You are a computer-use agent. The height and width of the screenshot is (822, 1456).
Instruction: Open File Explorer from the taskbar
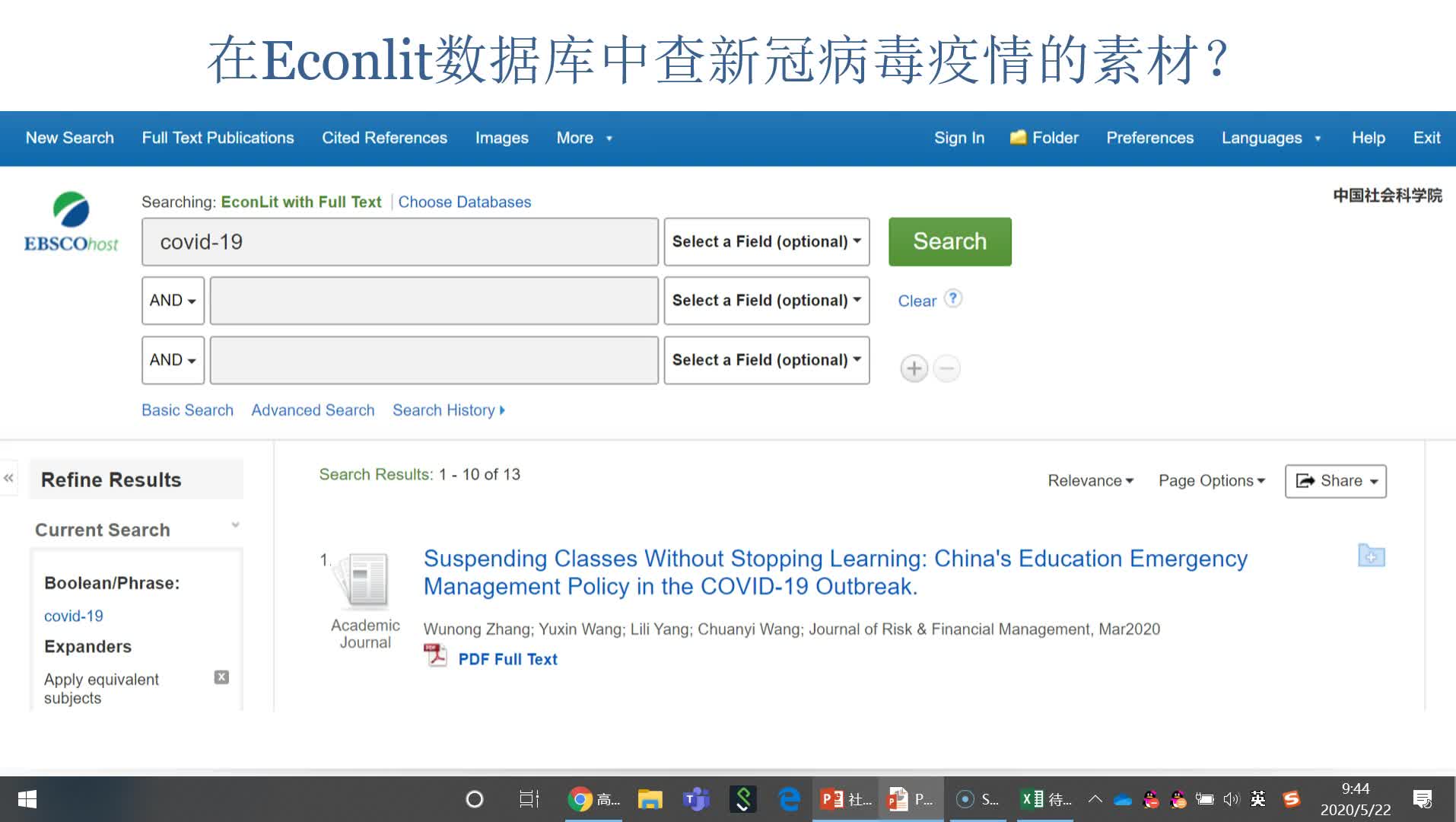click(x=650, y=799)
